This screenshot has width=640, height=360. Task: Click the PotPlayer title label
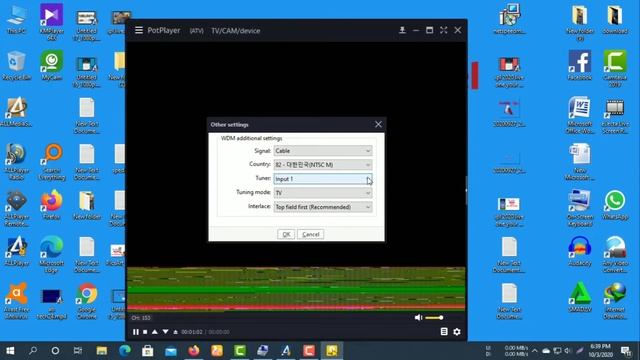pos(164,31)
